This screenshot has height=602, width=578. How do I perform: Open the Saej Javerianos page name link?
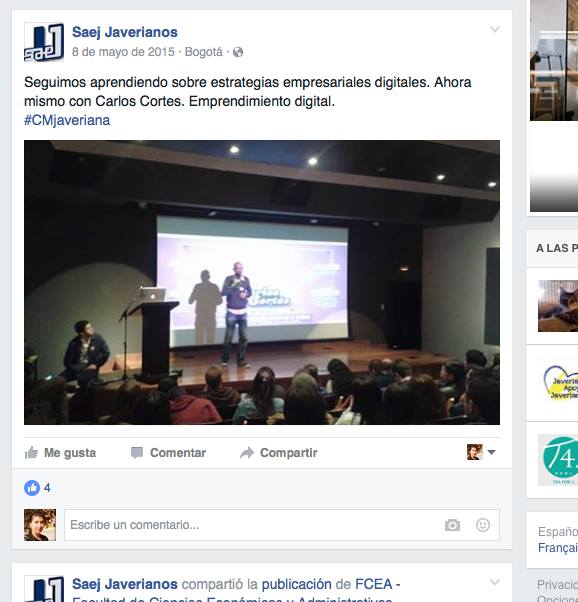coord(125,32)
